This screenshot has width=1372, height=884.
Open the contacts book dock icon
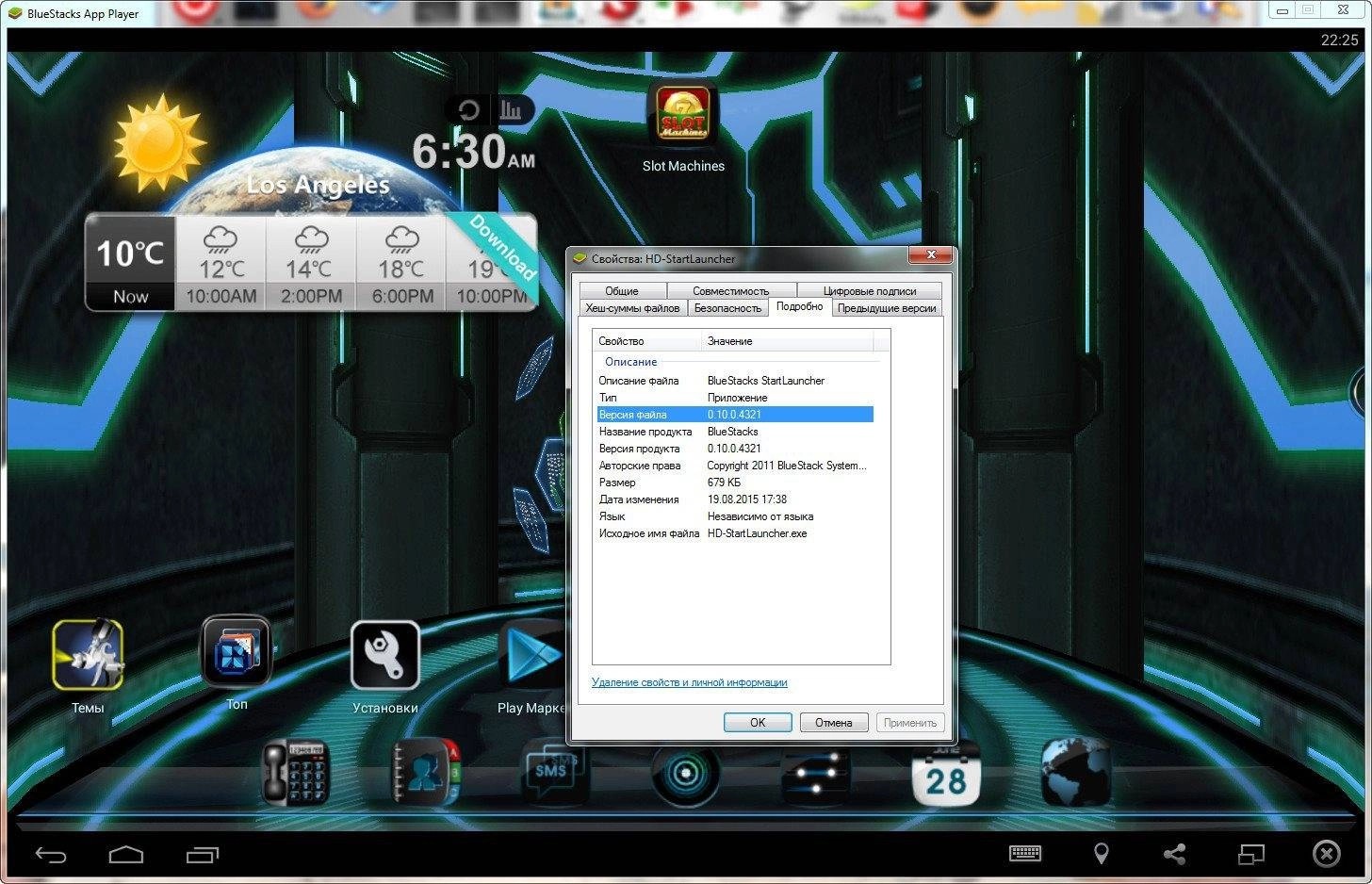coord(426,772)
